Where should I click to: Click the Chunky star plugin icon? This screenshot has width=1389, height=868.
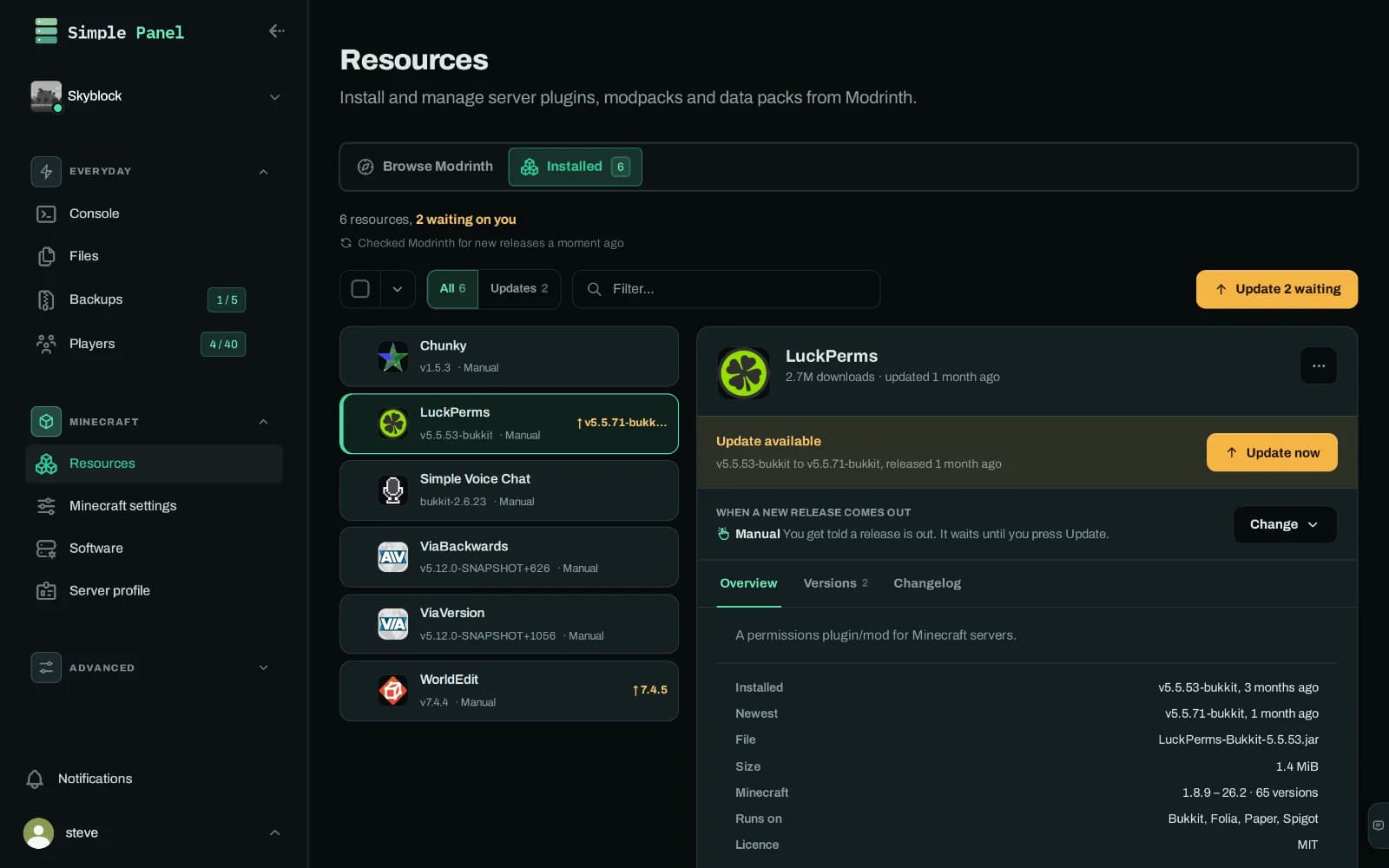click(393, 357)
